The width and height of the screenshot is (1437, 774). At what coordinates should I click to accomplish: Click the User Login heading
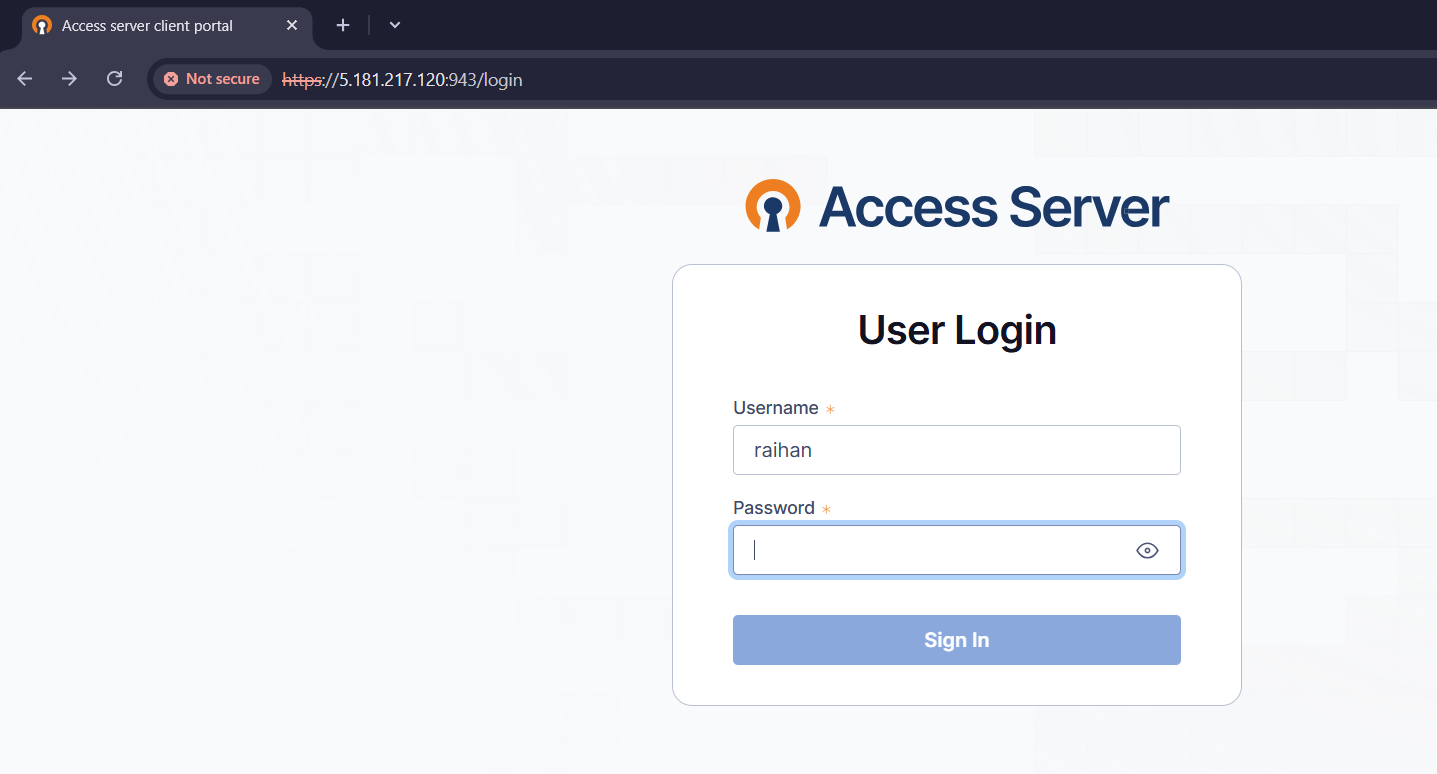[957, 330]
